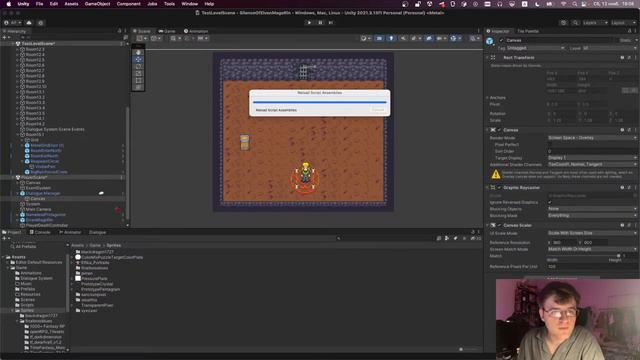This screenshot has height=360, width=640.
Task: Open the Window menu
Action: 189,4
